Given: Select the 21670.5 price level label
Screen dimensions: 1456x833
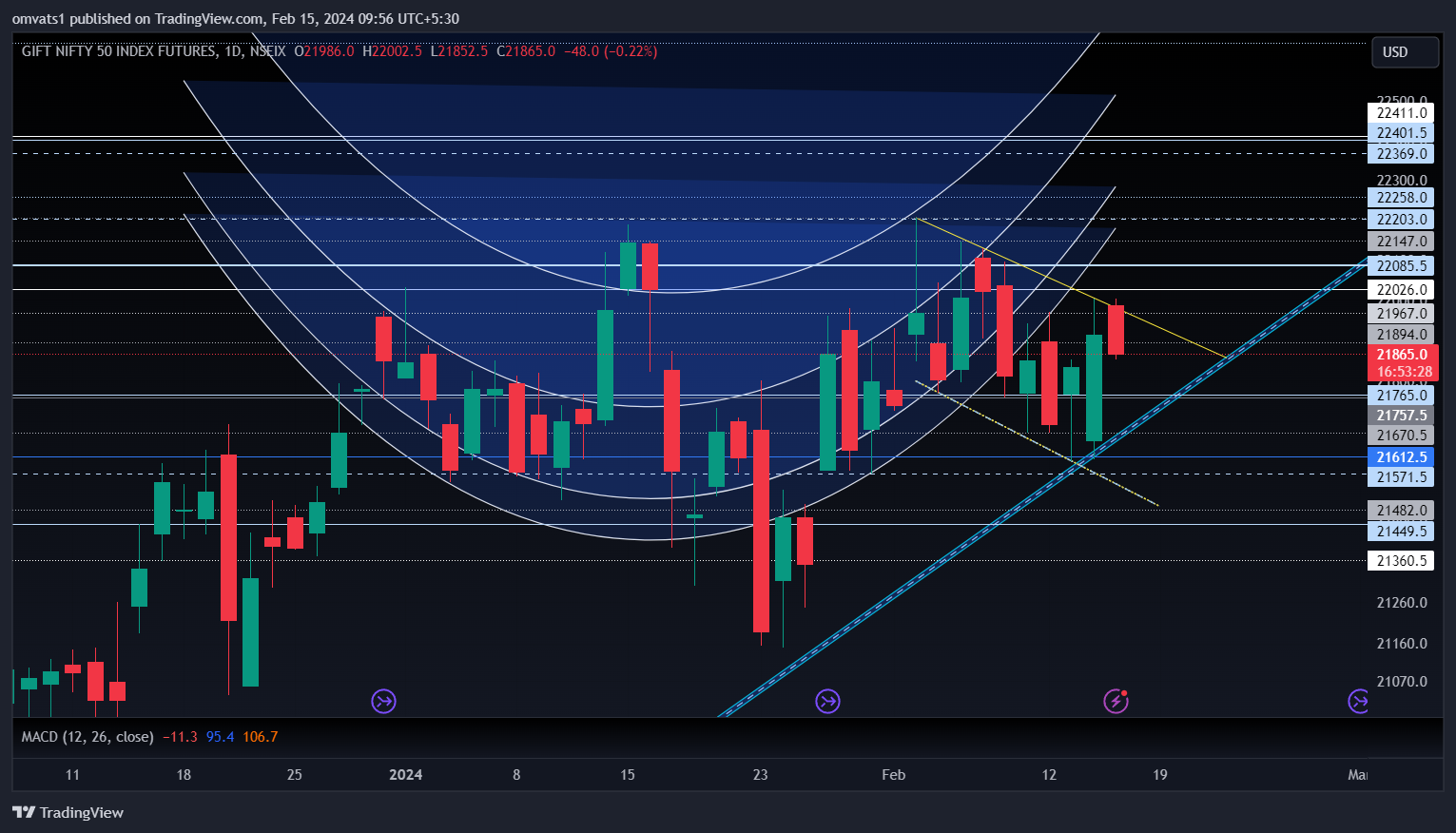Looking at the screenshot, I should (1402, 436).
